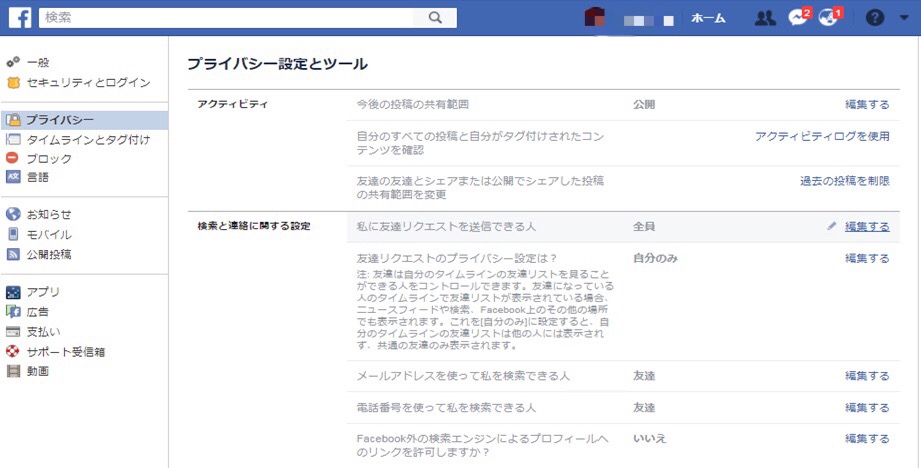Click the card icon beside 支払い
This screenshot has height=468, width=921.
click(x=13, y=332)
